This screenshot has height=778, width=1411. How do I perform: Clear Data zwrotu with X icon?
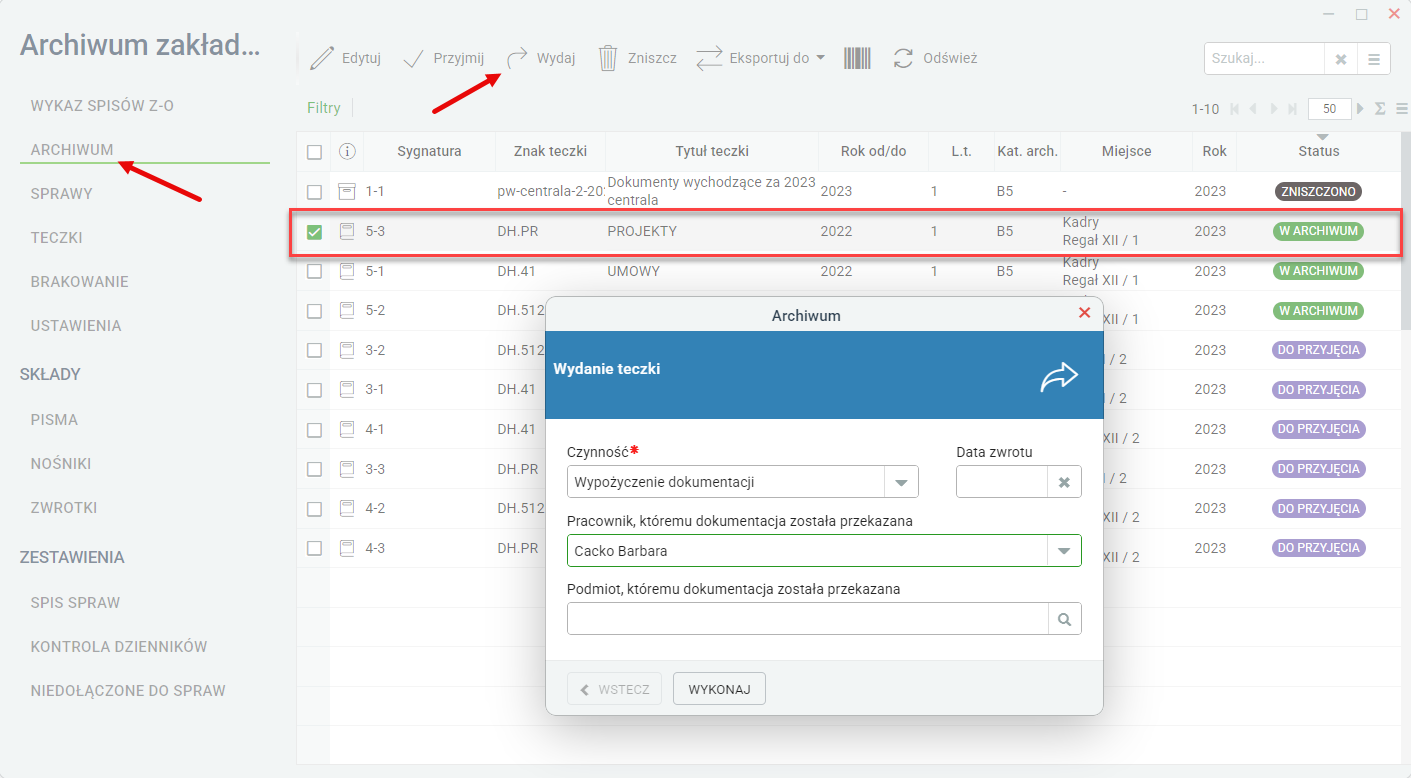click(1064, 482)
